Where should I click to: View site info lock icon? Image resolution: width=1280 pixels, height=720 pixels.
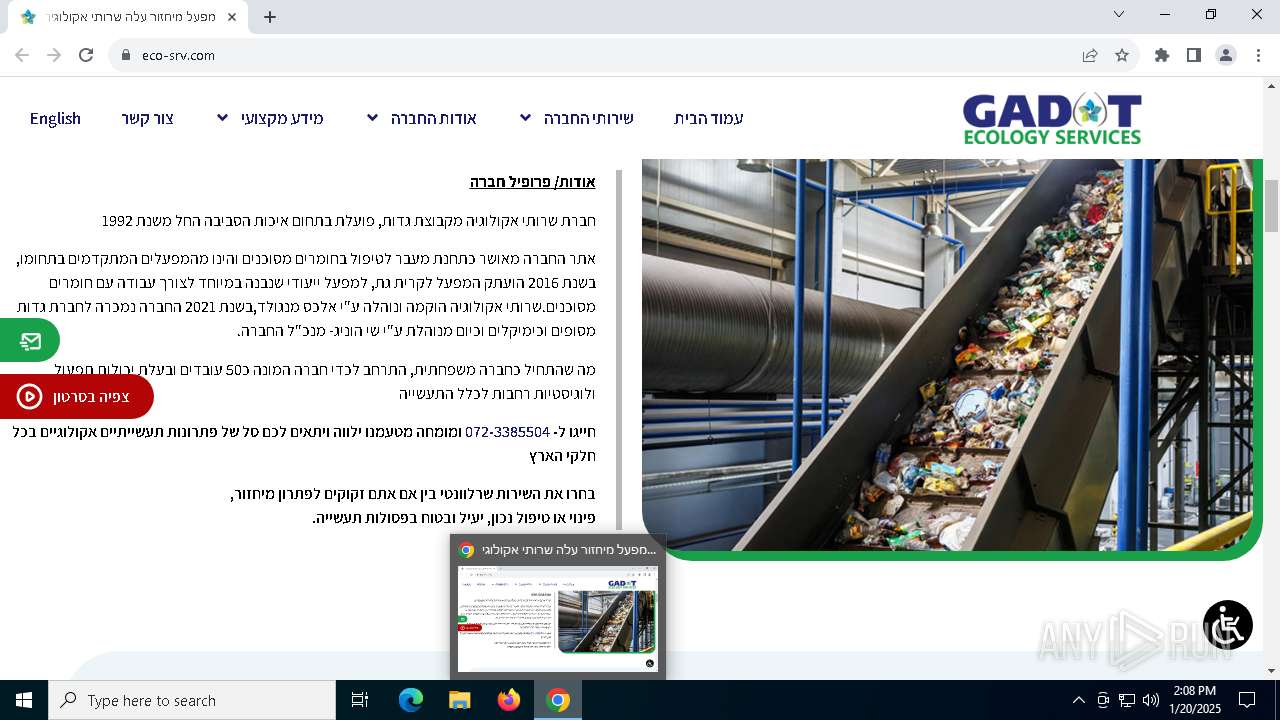[x=125, y=55]
